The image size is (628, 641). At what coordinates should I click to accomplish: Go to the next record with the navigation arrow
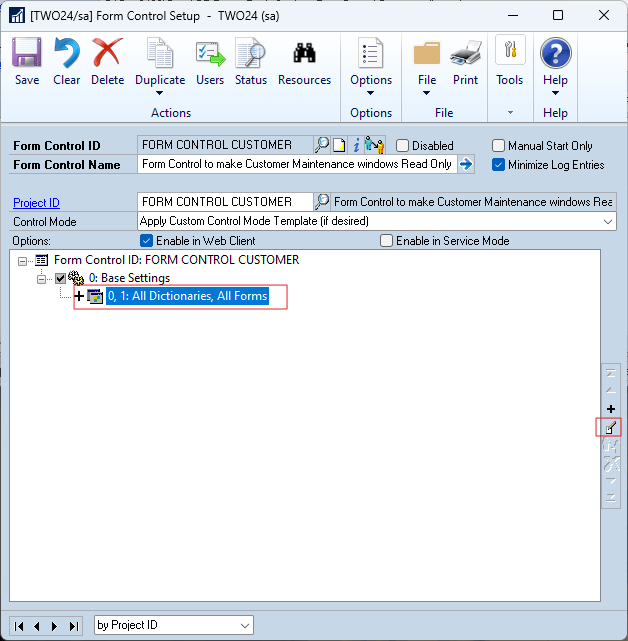[54, 626]
